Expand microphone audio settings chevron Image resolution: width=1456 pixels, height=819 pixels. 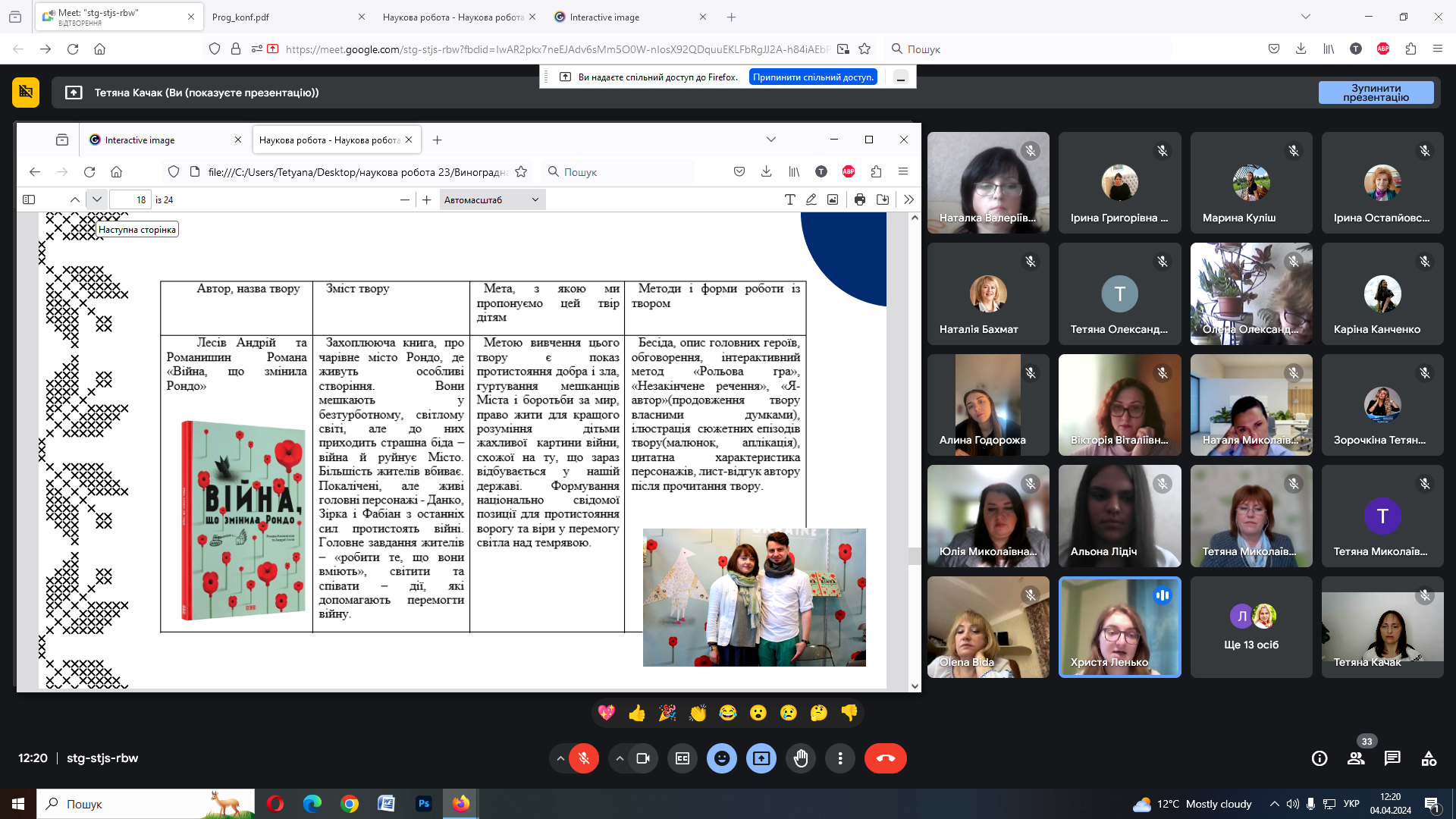[560, 758]
